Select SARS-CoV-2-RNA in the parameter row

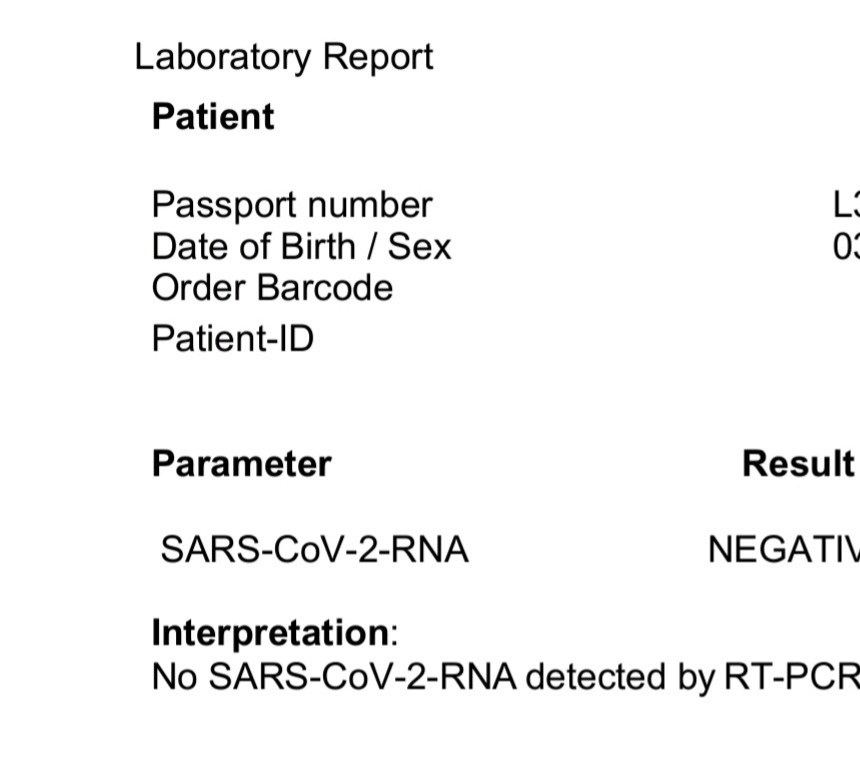(314, 550)
